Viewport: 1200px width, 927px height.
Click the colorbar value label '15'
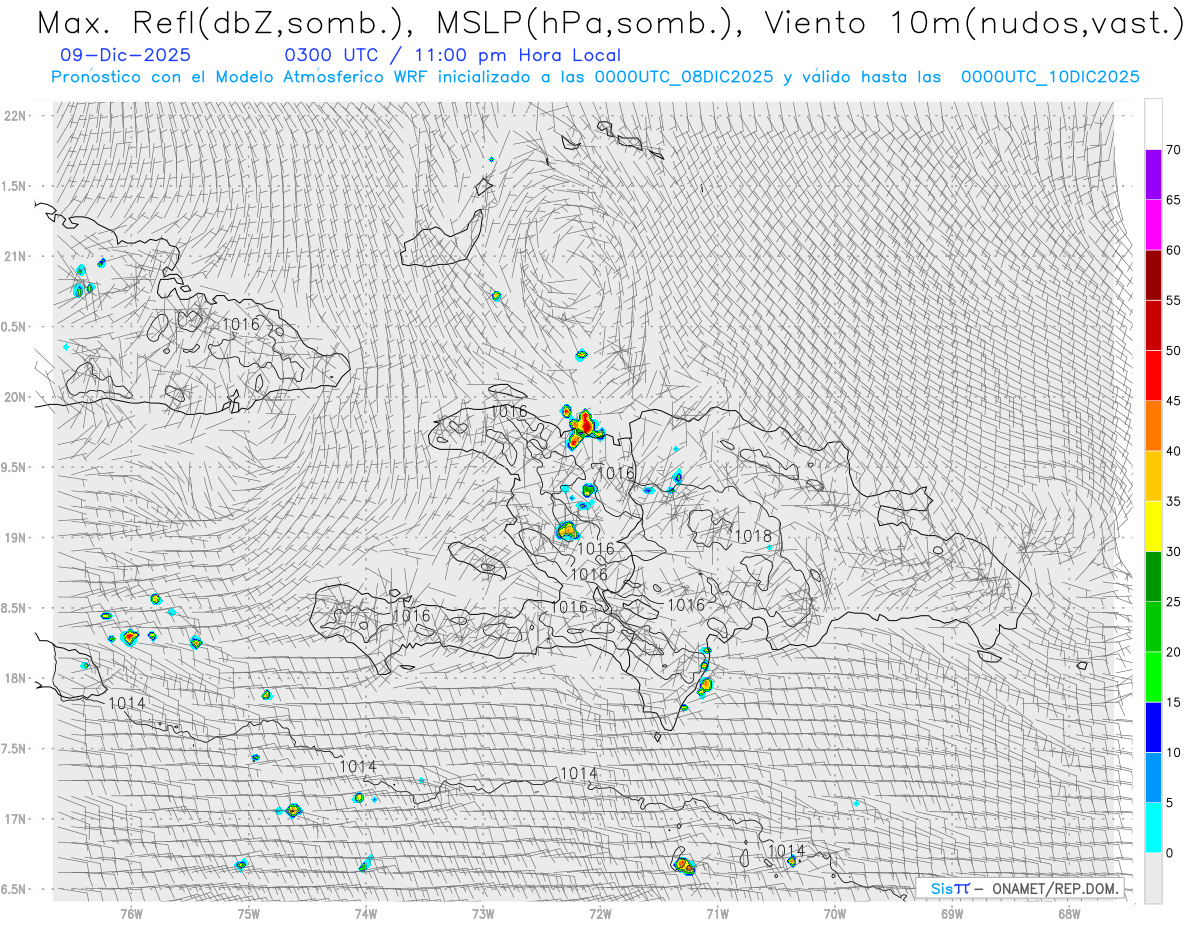click(x=1173, y=702)
